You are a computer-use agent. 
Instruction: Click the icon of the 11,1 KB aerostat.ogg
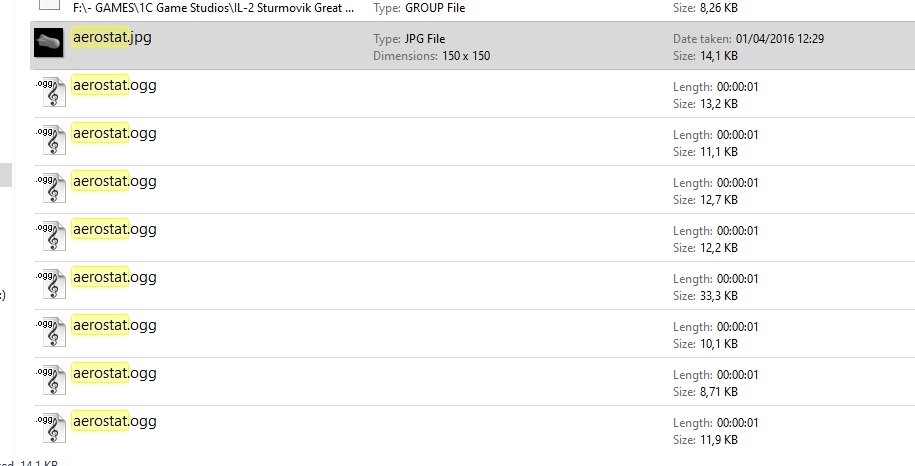tap(50, 141)
